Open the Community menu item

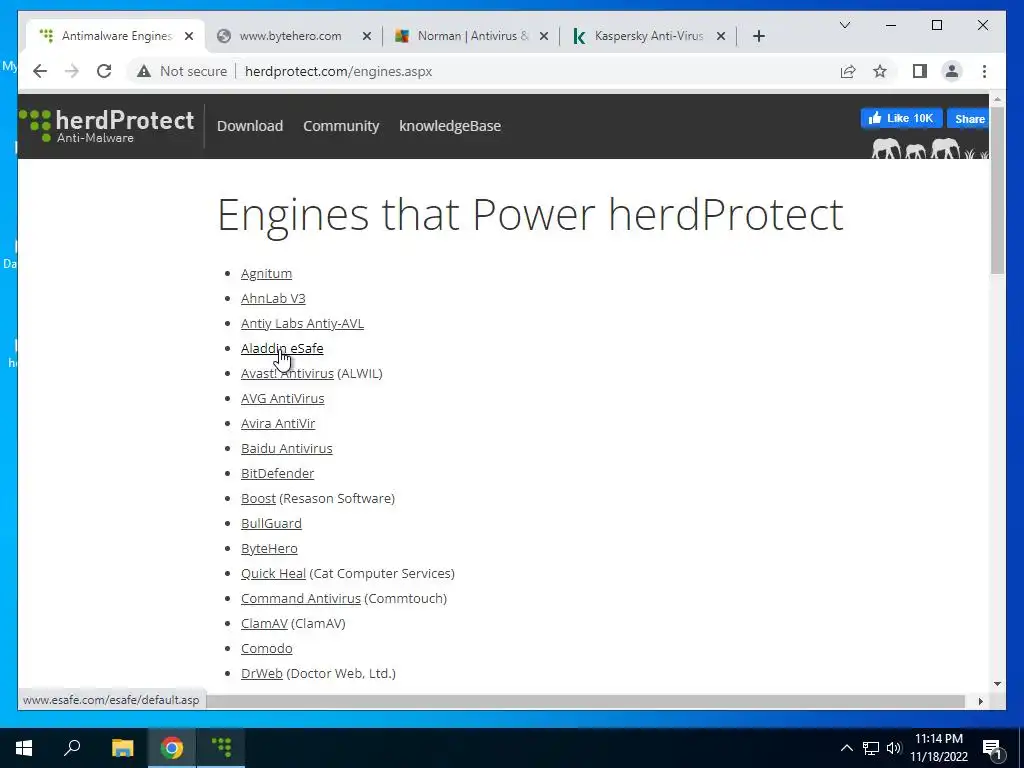click(341, 126)
